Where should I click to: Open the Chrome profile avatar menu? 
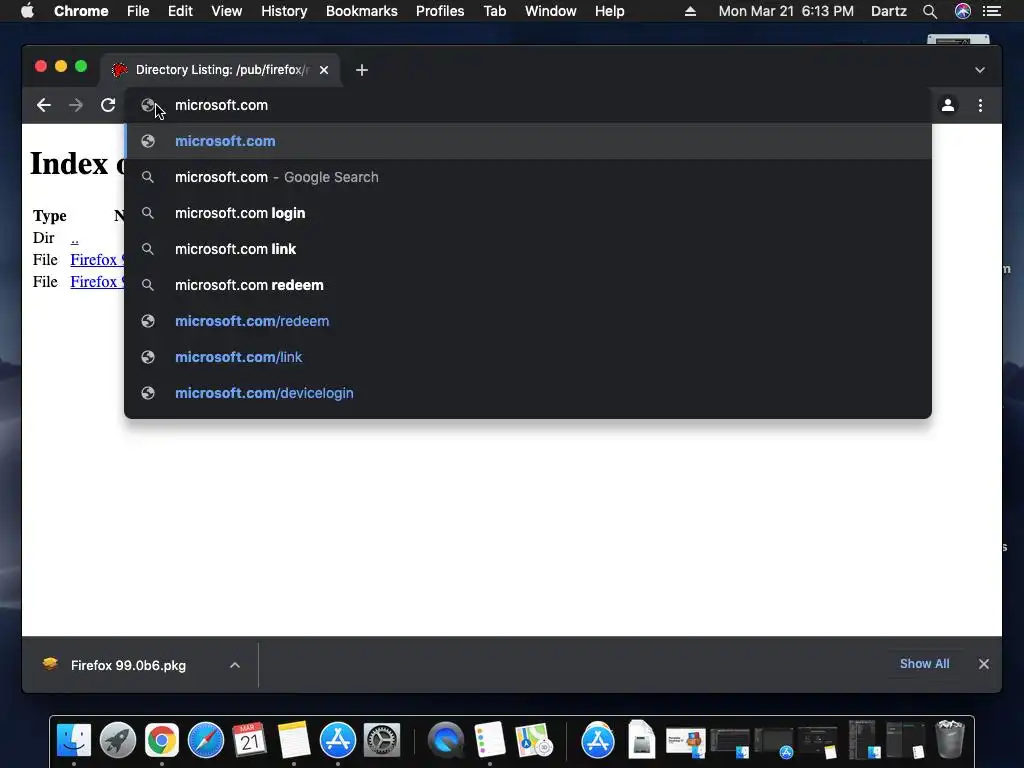(948, 105)
